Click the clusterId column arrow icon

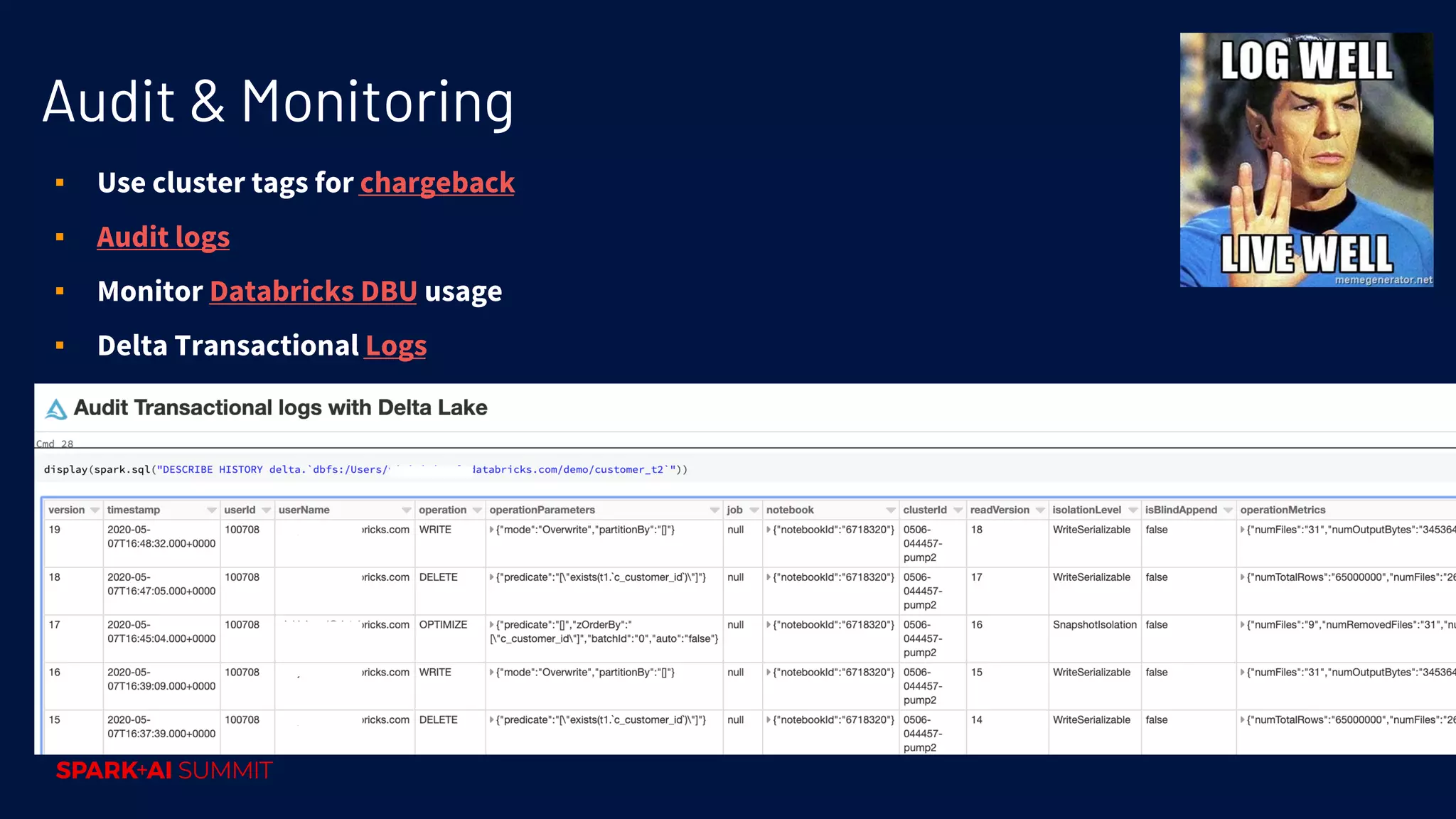958,510
